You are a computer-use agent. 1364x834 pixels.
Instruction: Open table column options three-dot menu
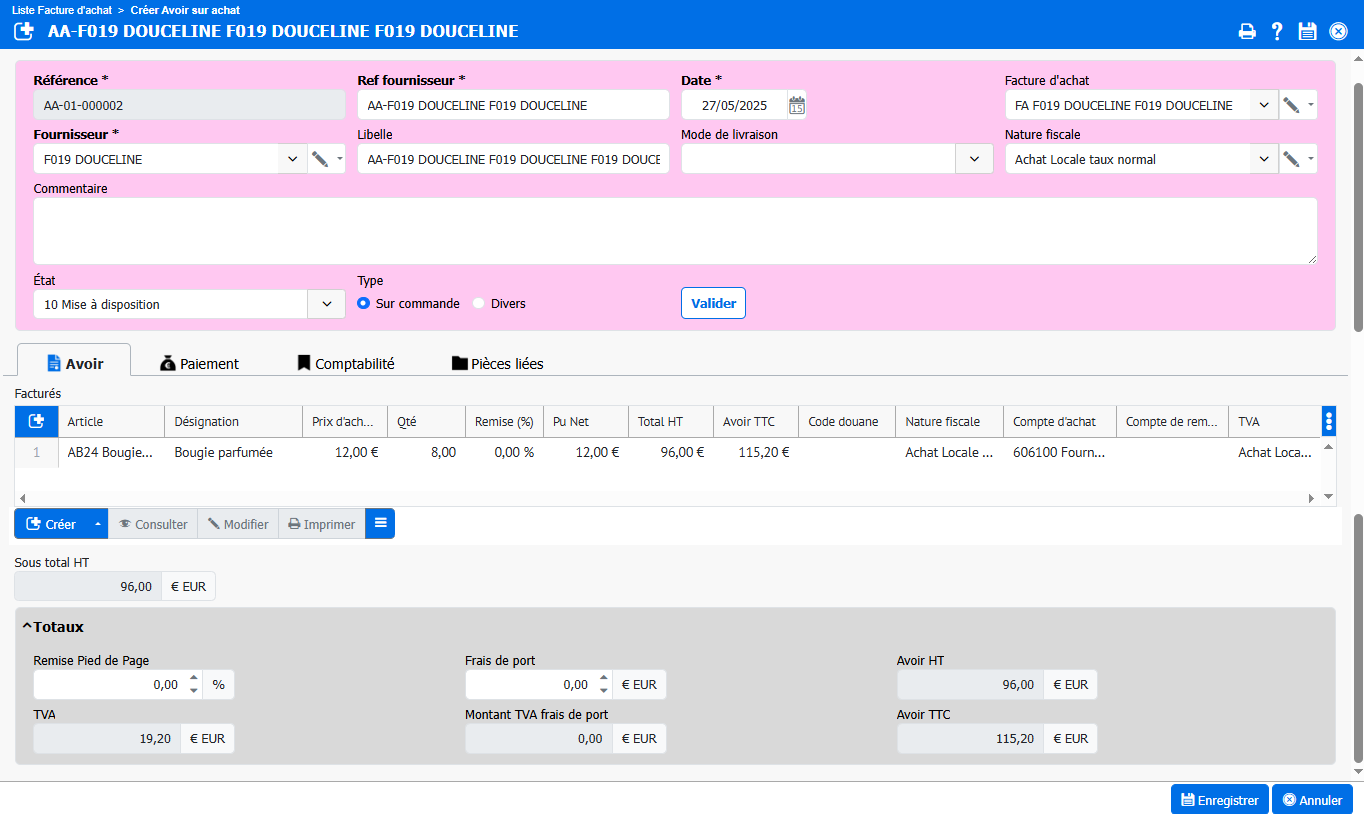[x=1328, y=422]
